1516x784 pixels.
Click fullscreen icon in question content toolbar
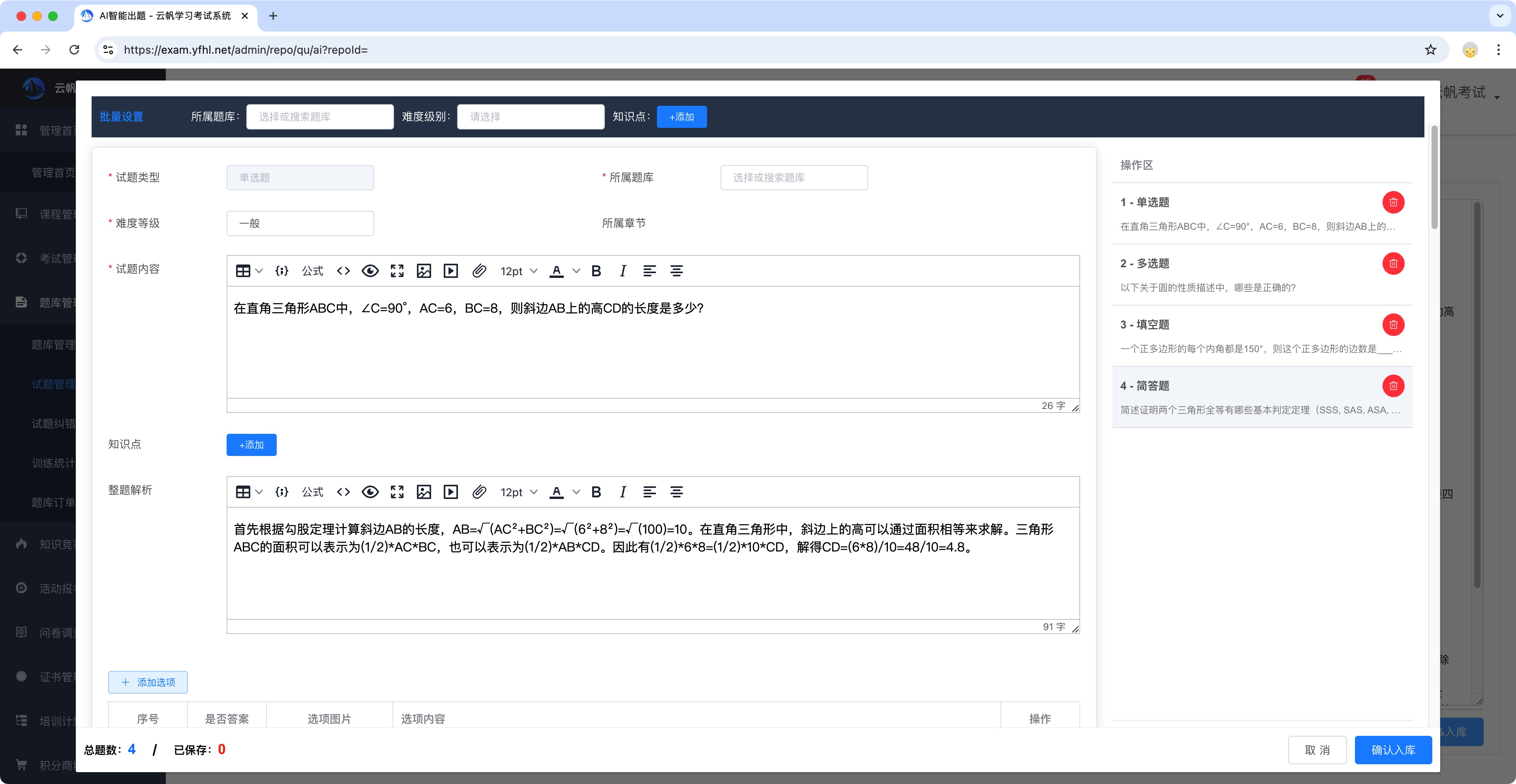tap(397, 271)
